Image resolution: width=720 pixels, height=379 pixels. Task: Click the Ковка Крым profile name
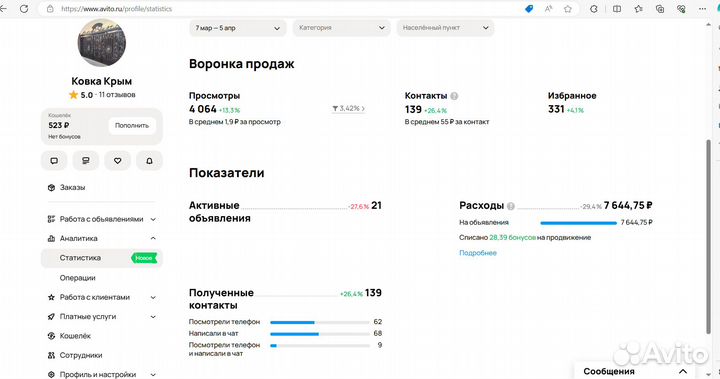point(101,81)
